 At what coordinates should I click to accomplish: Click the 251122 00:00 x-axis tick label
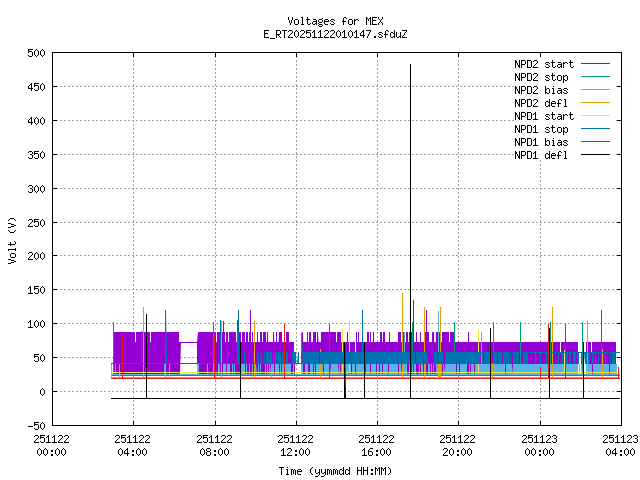pyautogui.click(x=52, y=444)
